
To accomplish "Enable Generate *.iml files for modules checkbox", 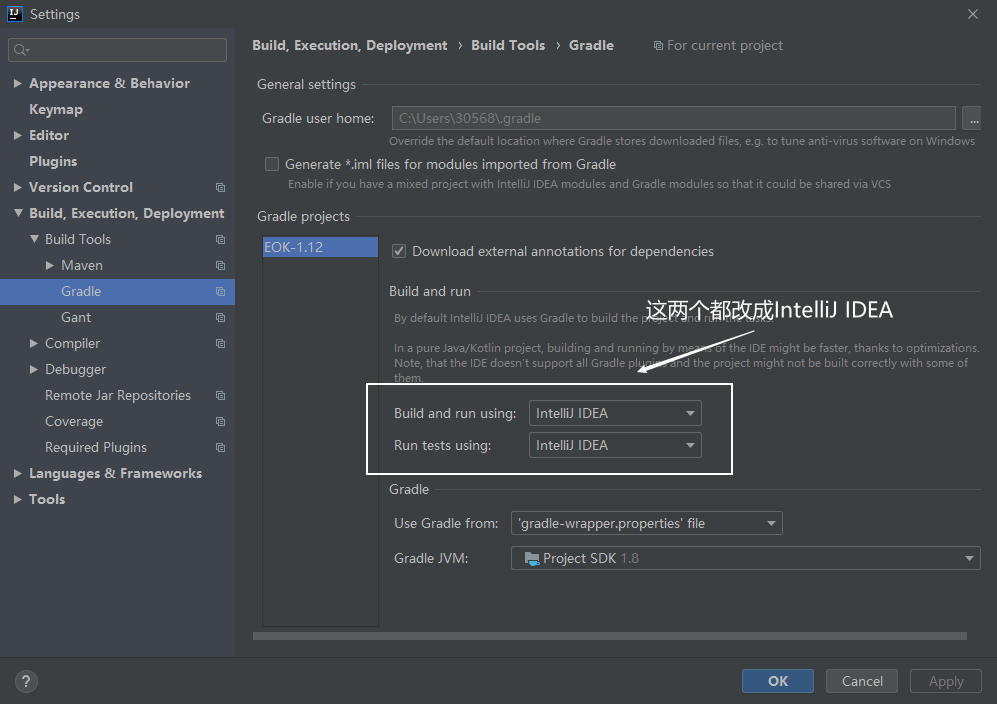I will [x=272, y=164].
